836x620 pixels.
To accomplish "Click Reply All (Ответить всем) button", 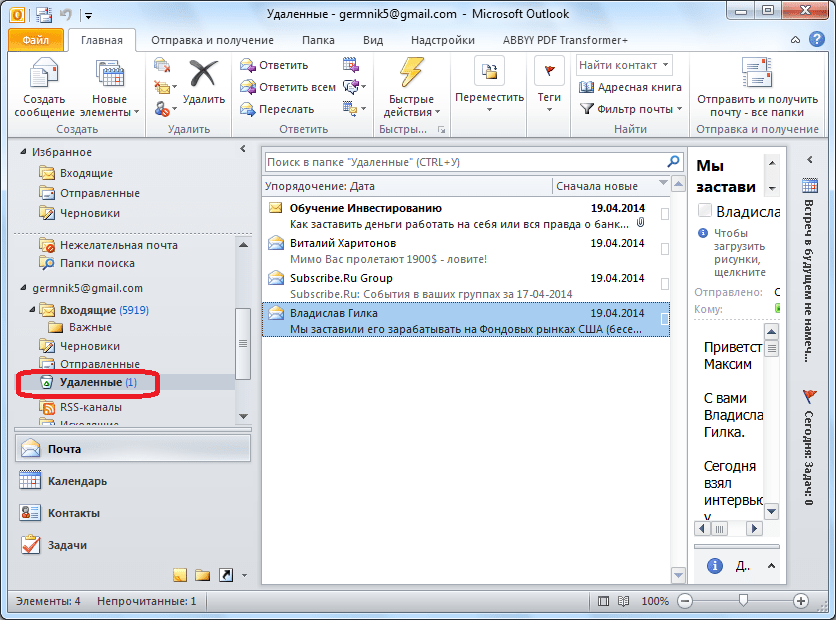I will pos(288,87).
